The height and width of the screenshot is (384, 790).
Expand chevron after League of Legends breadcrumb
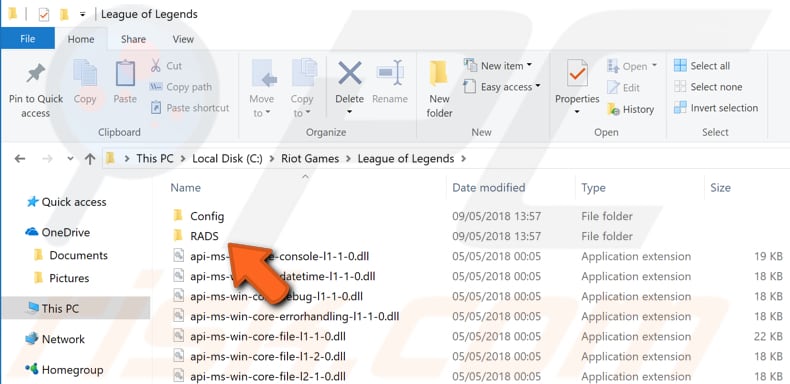point(464,159)
